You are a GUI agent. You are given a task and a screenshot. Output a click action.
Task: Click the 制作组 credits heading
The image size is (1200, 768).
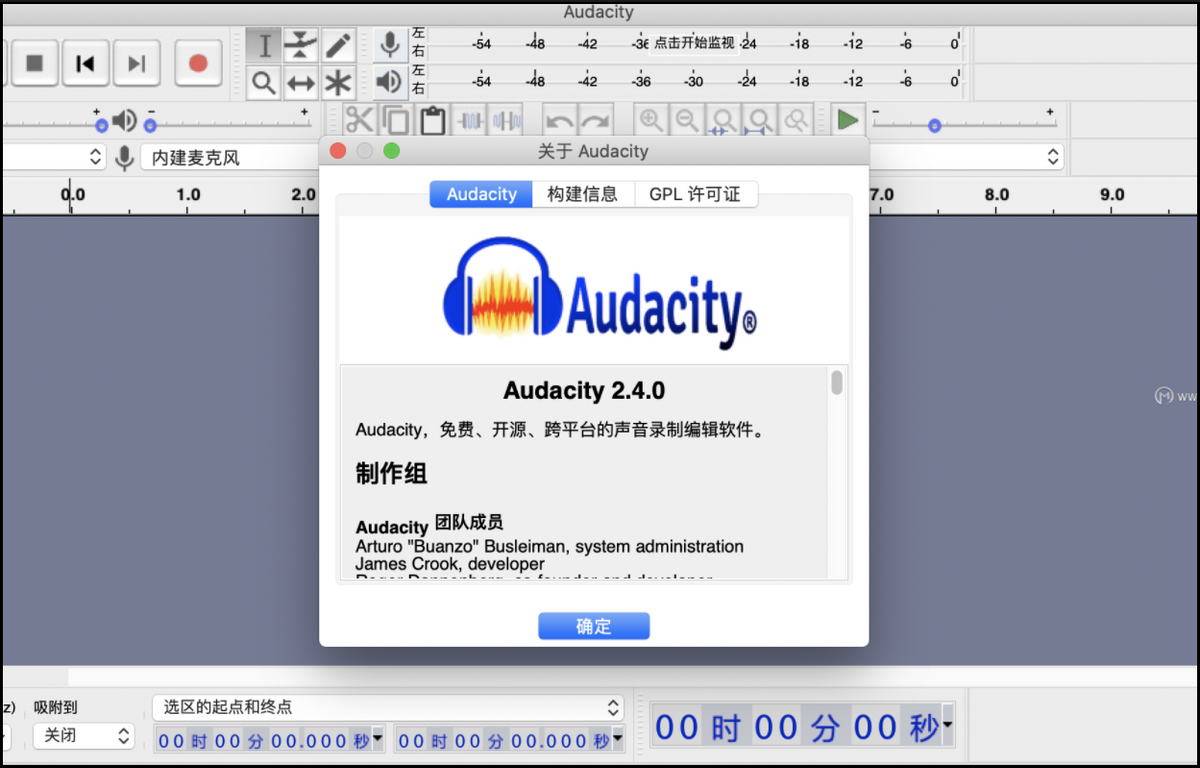(391, 473)
